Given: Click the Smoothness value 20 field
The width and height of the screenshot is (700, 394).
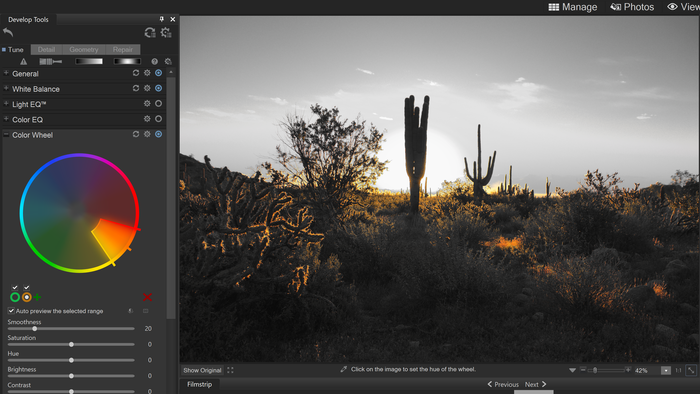Looking at the screenshot, I should coord(148,329).
